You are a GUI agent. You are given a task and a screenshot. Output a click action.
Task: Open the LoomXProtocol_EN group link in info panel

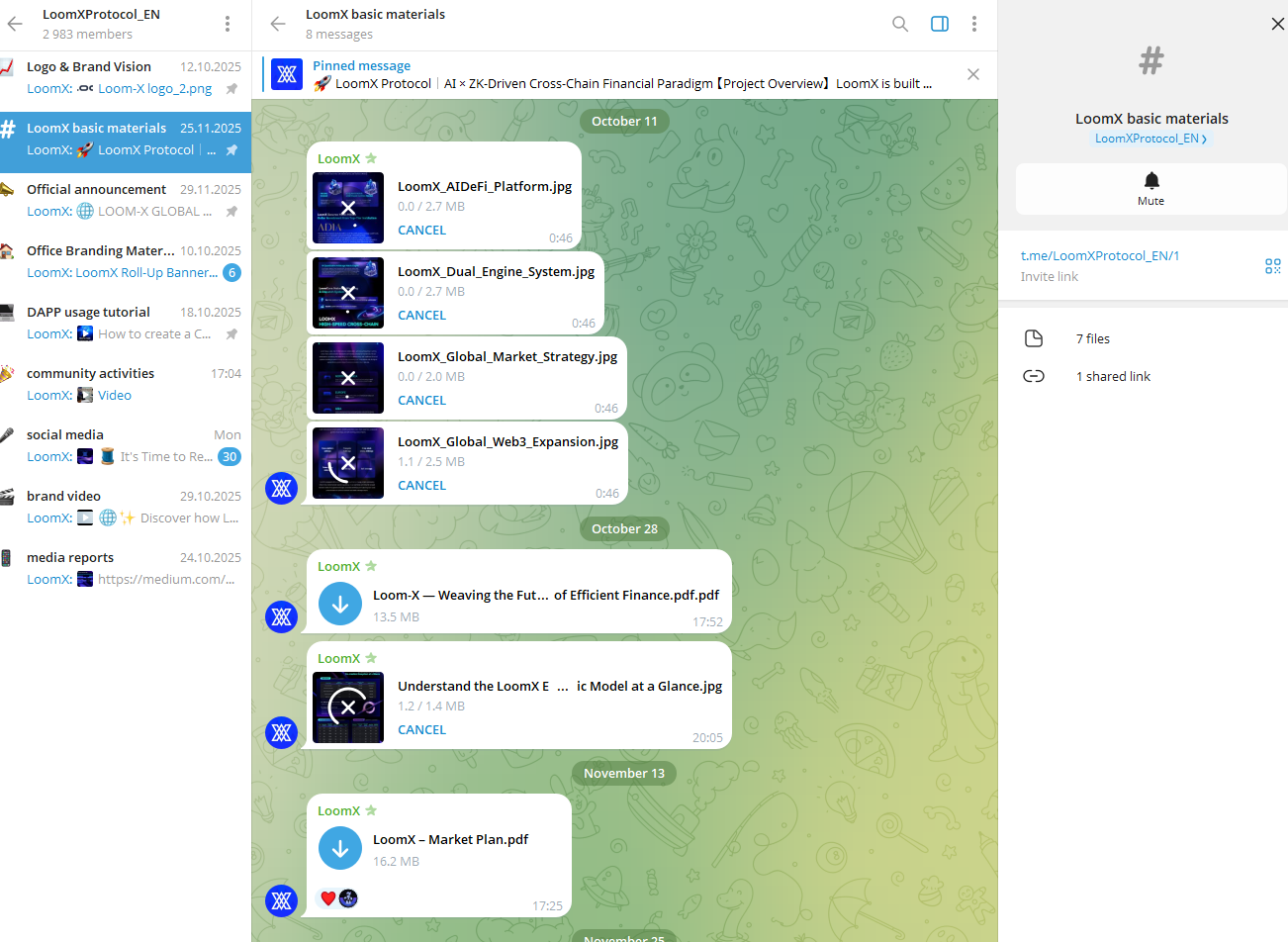pyautogui.click(x=1151, y=139)
